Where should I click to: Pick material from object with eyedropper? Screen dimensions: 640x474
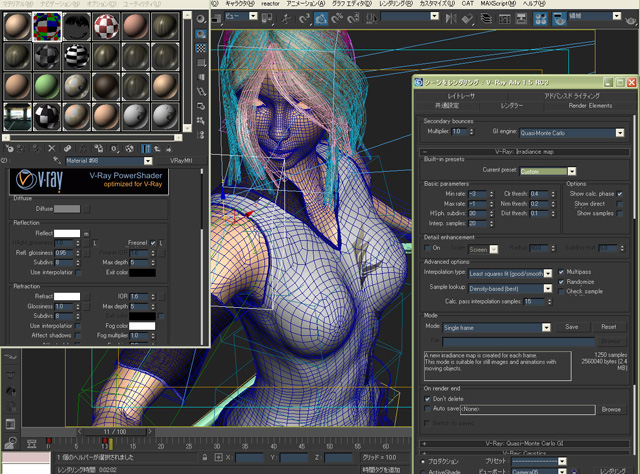(57, 160)
